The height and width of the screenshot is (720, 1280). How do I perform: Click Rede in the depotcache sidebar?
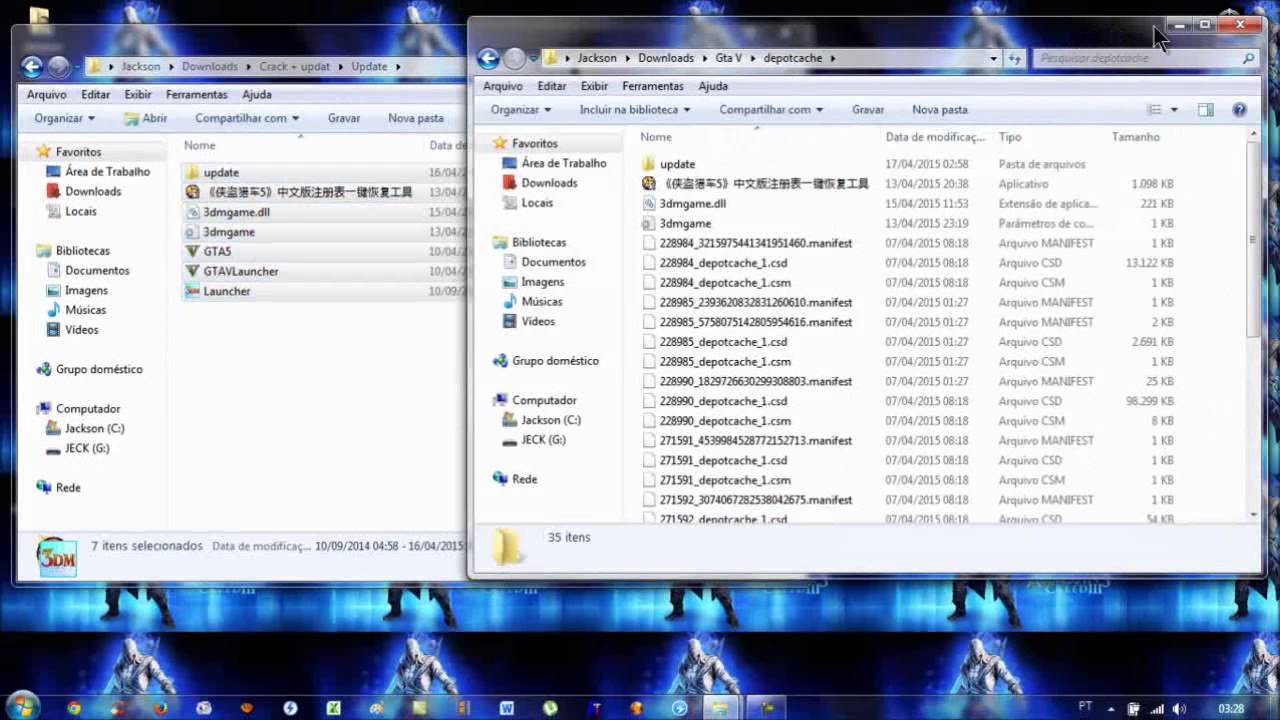click(x=524, y=479)
